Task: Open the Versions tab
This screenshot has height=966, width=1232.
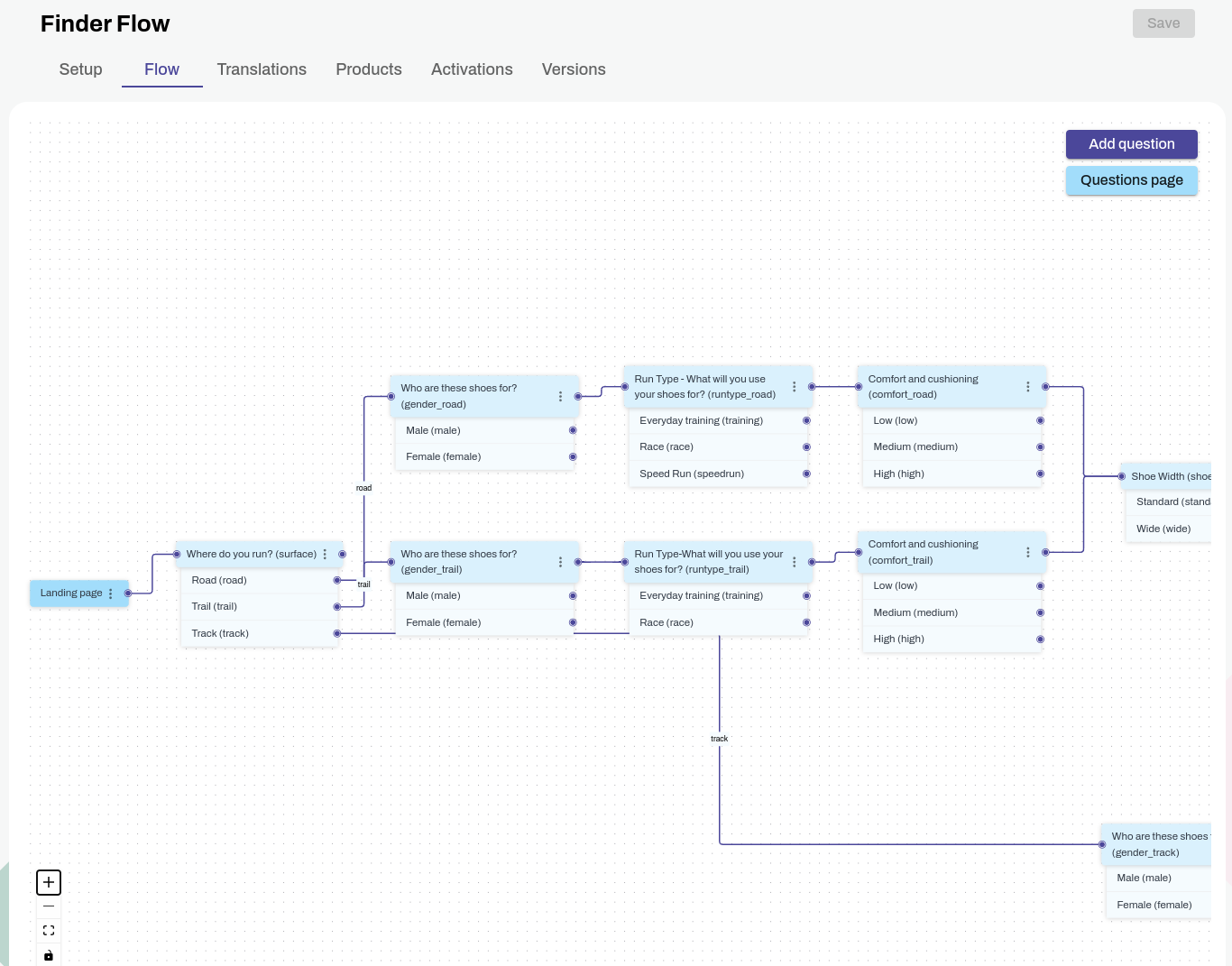Action: click(574, 69)
